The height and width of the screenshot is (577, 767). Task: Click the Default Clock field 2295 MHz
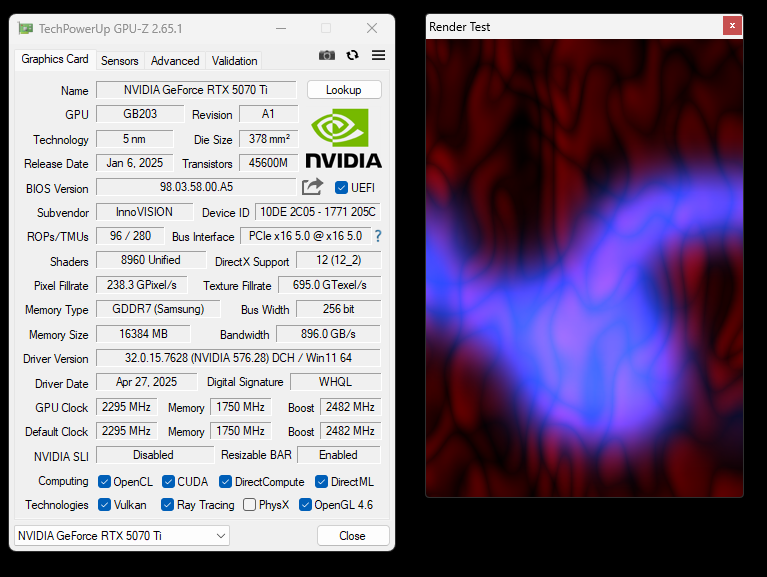tap(127, 431)
